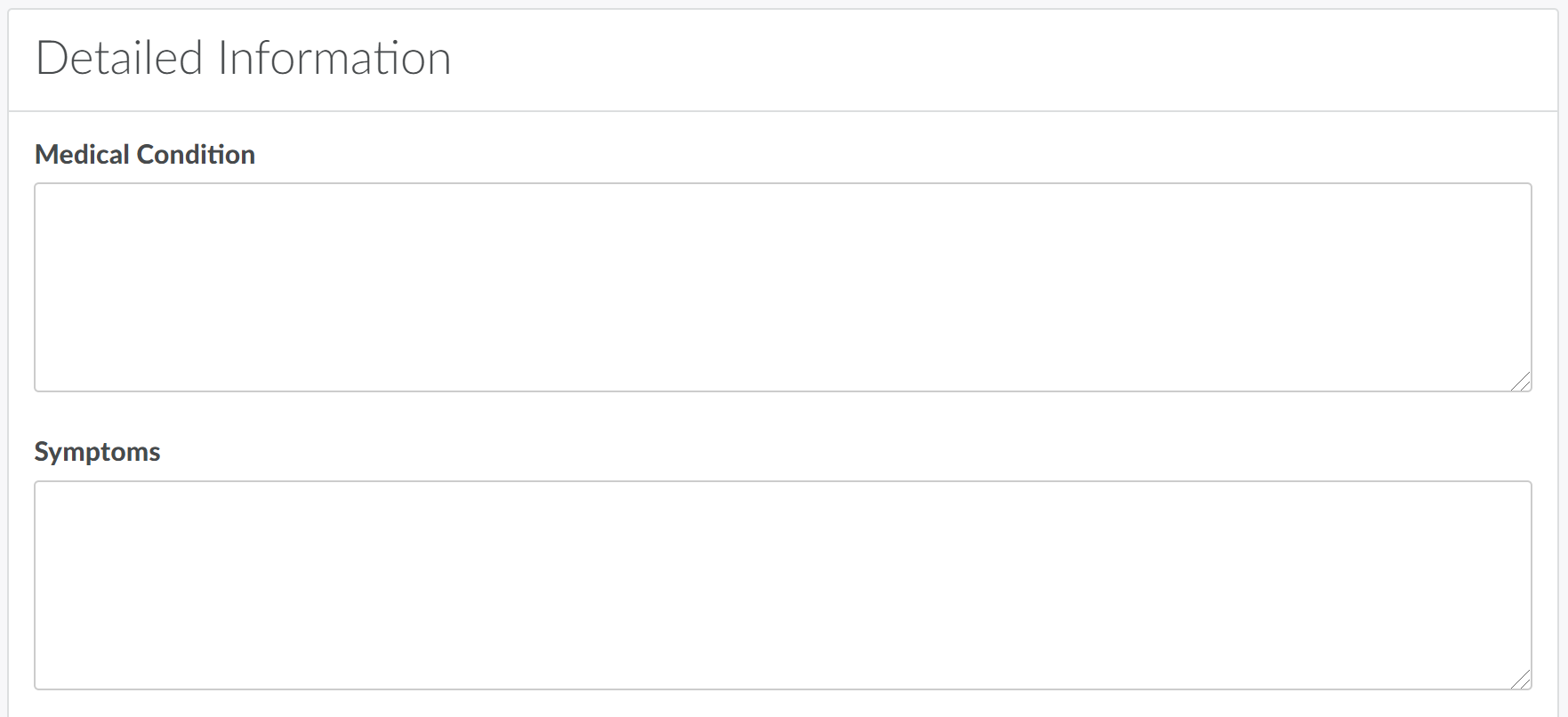The width and height of the screenshot is (1568, 717).
Task: Click the word "Medical" in the label
Action: [82, 155]
